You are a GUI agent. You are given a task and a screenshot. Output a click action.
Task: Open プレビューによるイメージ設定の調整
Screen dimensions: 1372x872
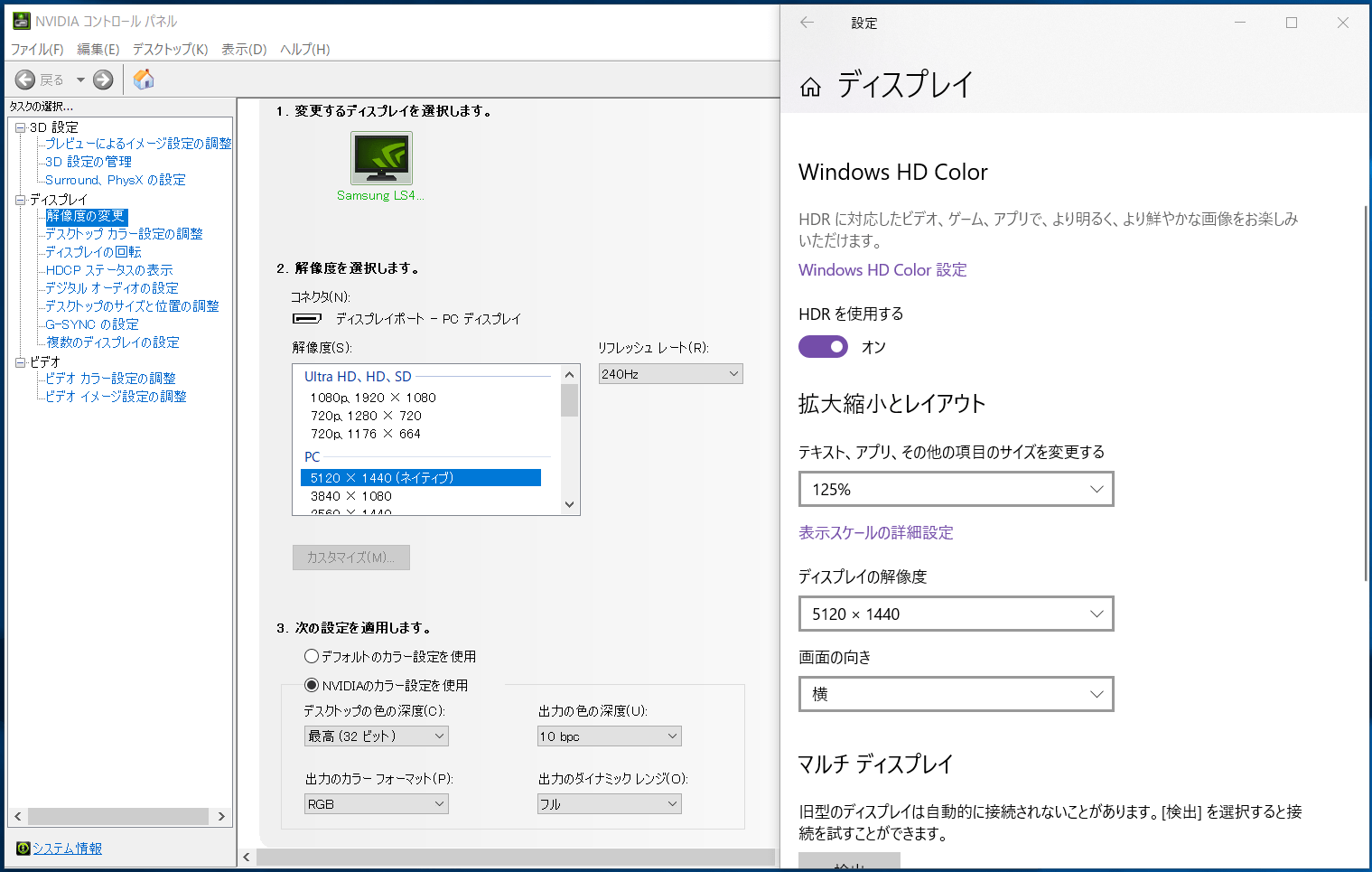[x=138, y=144]
